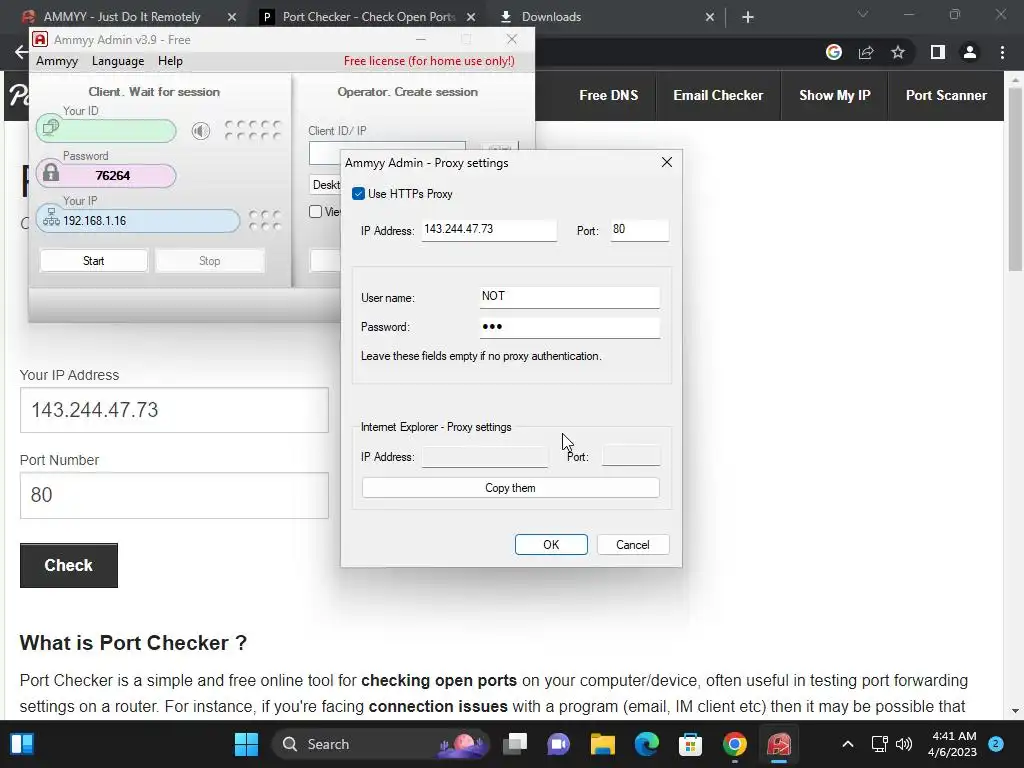
Task: Click the lock icon beside the password field
Action: tap(50, 173)
